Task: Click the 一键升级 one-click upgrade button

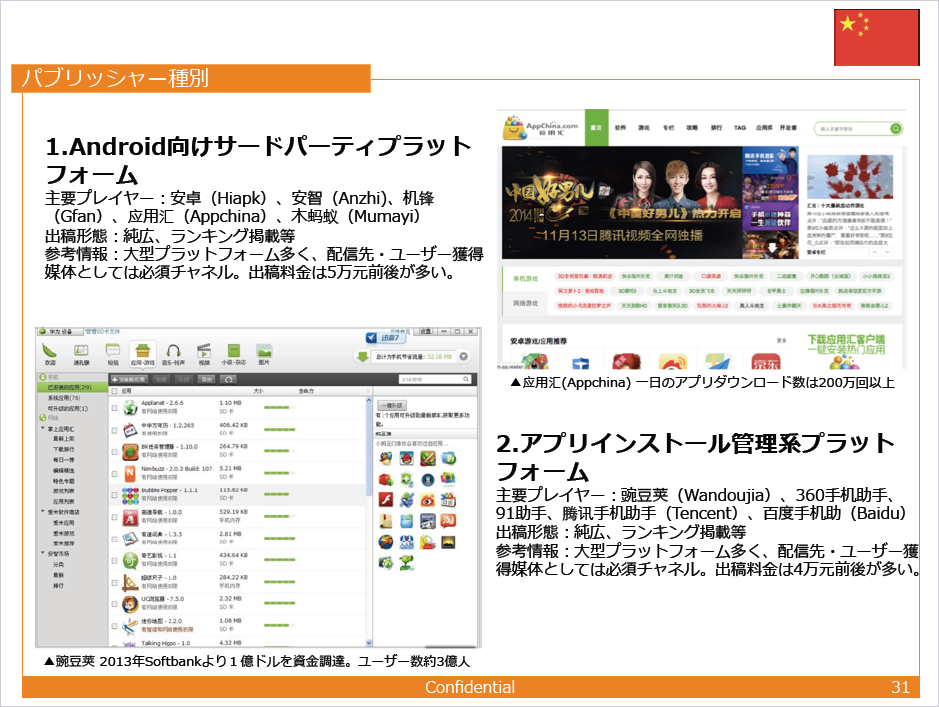Action: pos(393,405)
